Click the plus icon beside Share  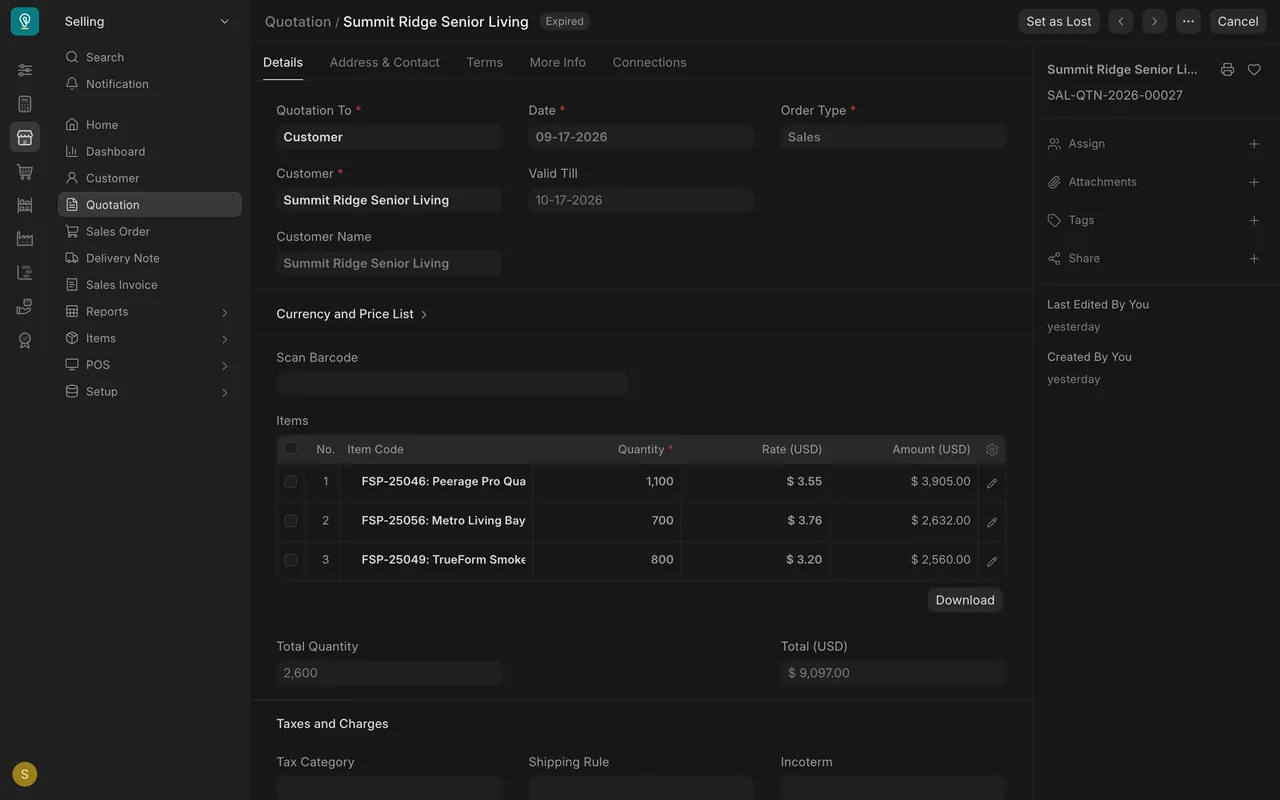(x=1254, y=258)
